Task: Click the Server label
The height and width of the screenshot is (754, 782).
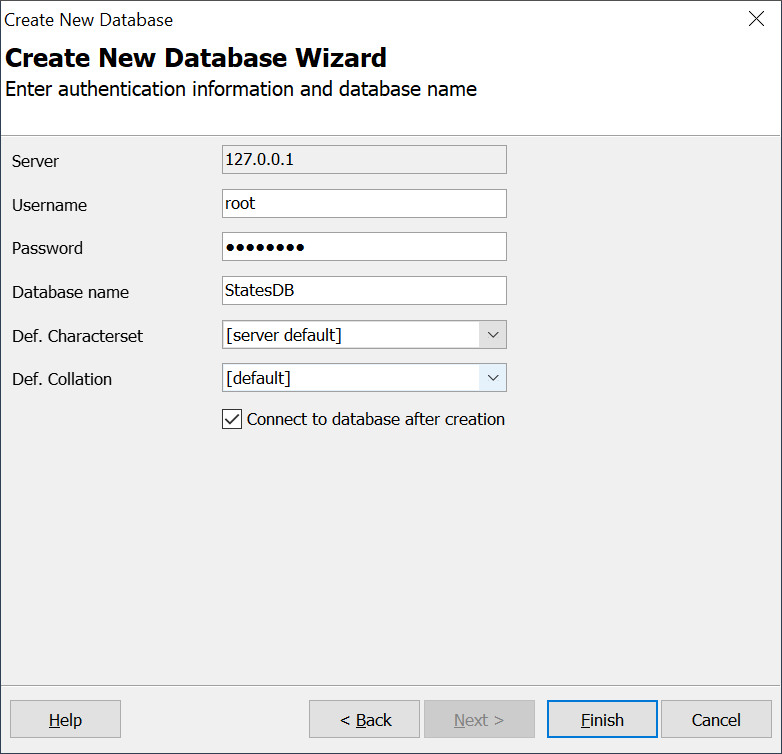Action: tap(35, 162)
